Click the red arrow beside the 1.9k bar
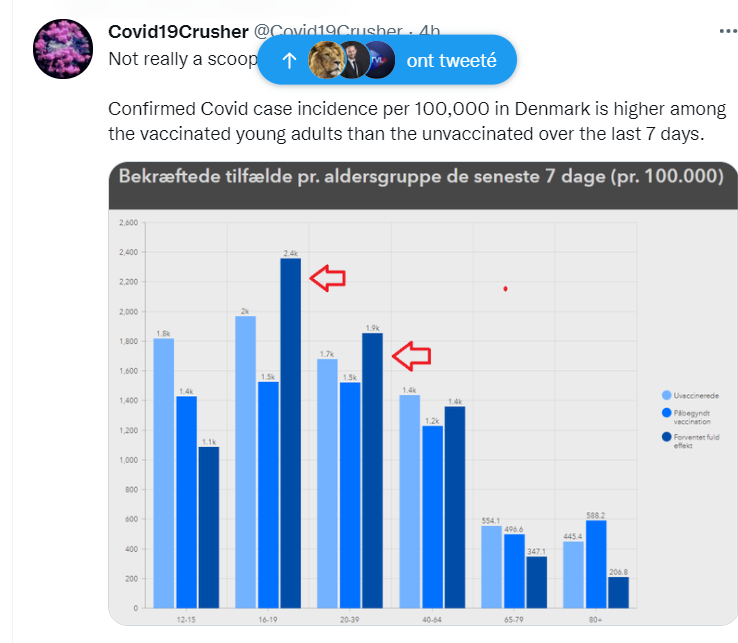The height and width of the screenshot is (643, 738). tap(410, 353)
